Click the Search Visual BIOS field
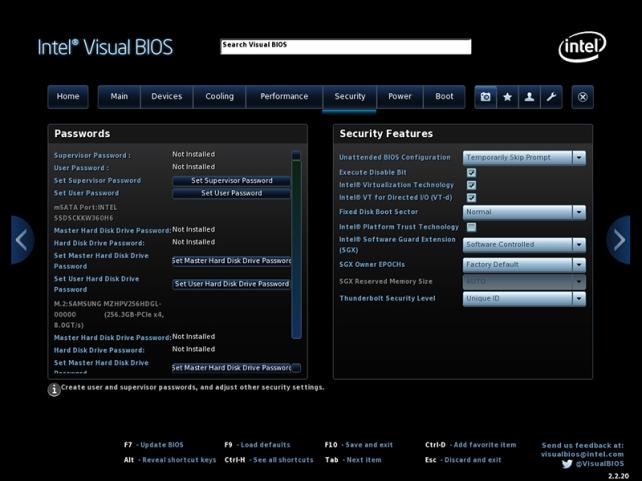This screenshot has width=642, height=481. click(x=345, y=46)
